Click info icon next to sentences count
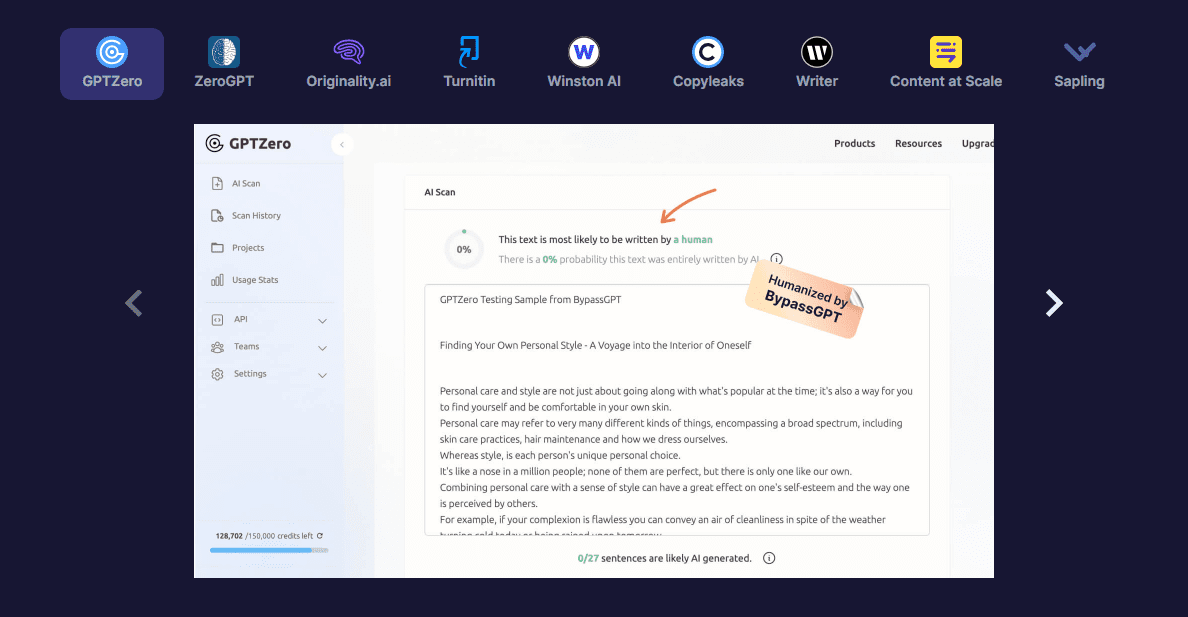Image resolution: width=1188 pixels, height=617 pixels. [769, 558]
